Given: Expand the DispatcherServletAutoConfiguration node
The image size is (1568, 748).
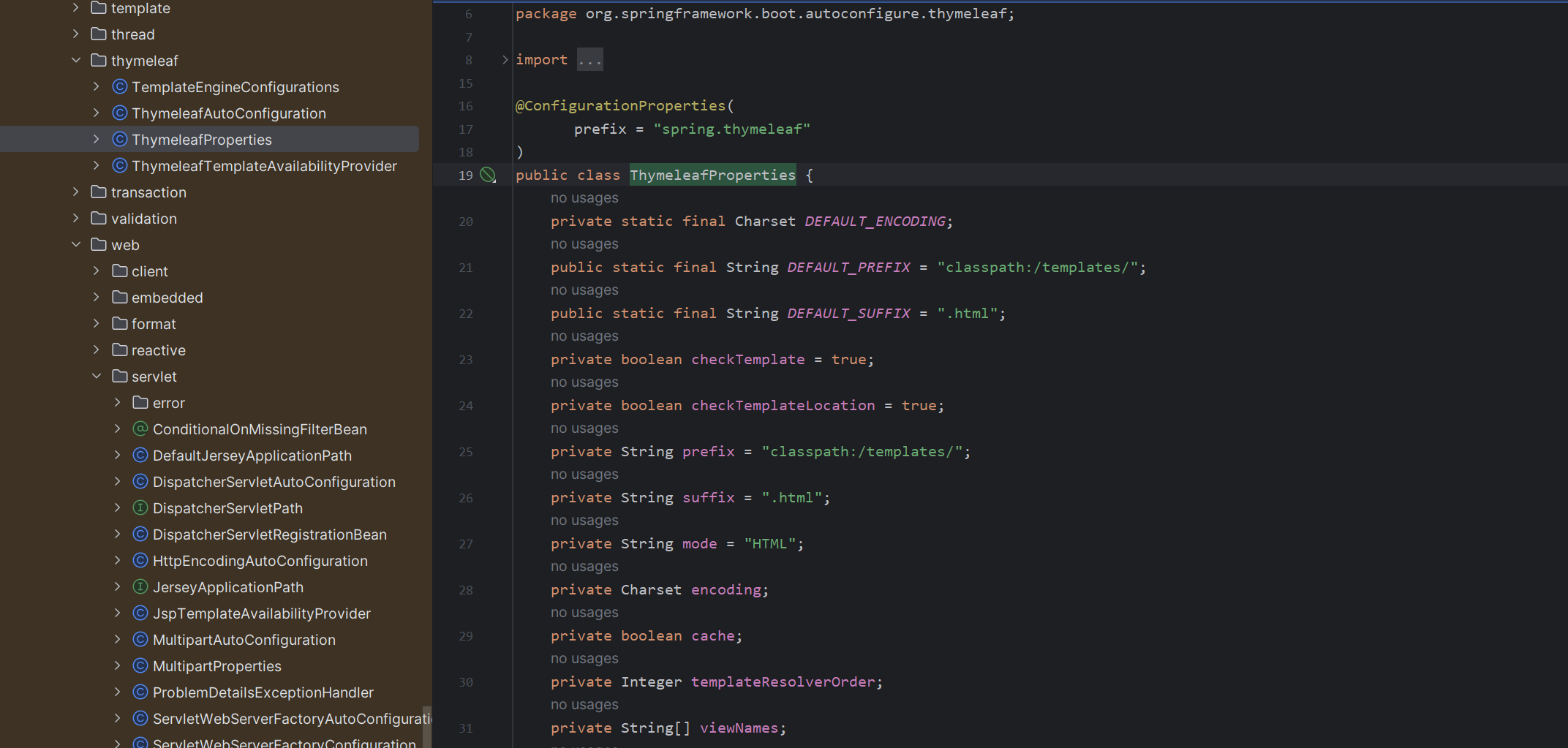Looking at the screenshot, I should 117,481.
